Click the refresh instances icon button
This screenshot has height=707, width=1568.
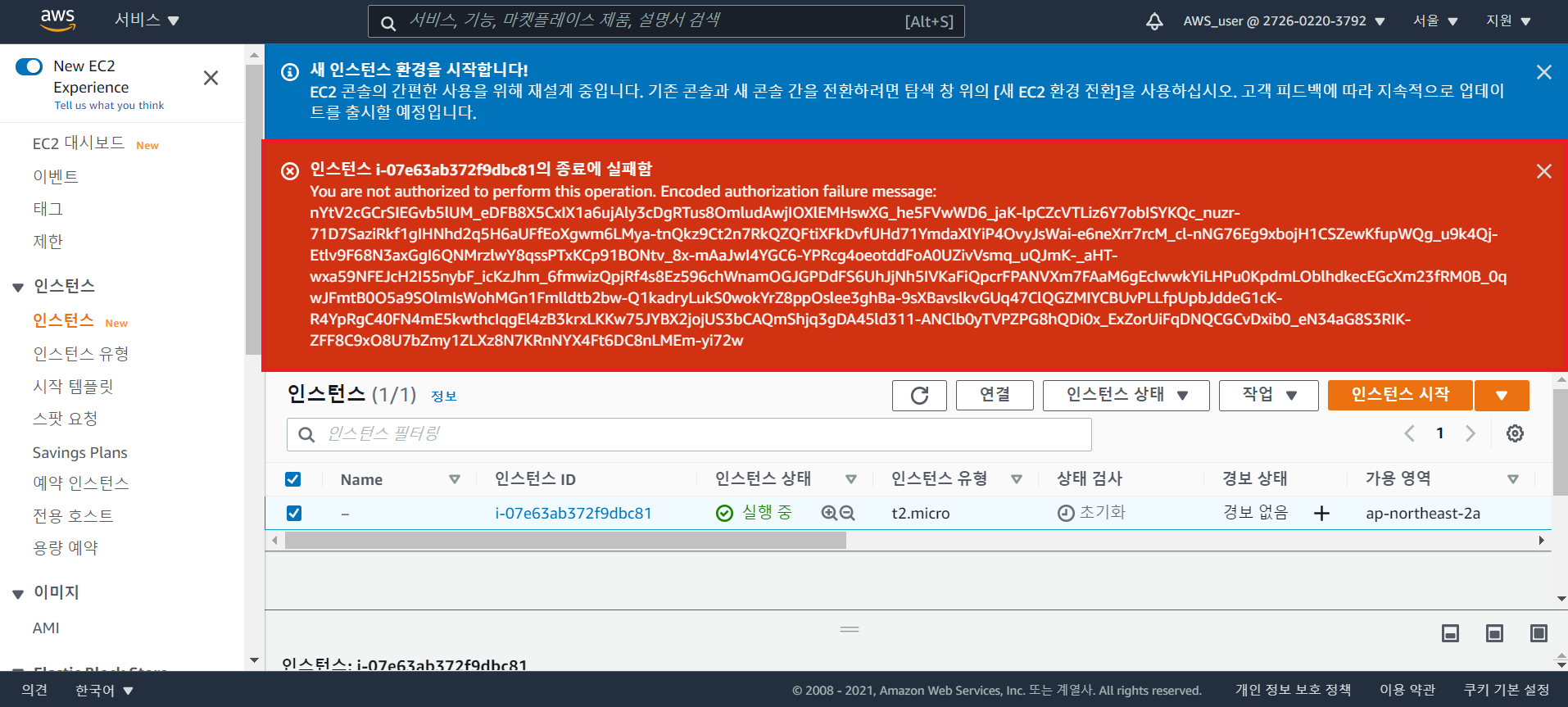[919, 396]
